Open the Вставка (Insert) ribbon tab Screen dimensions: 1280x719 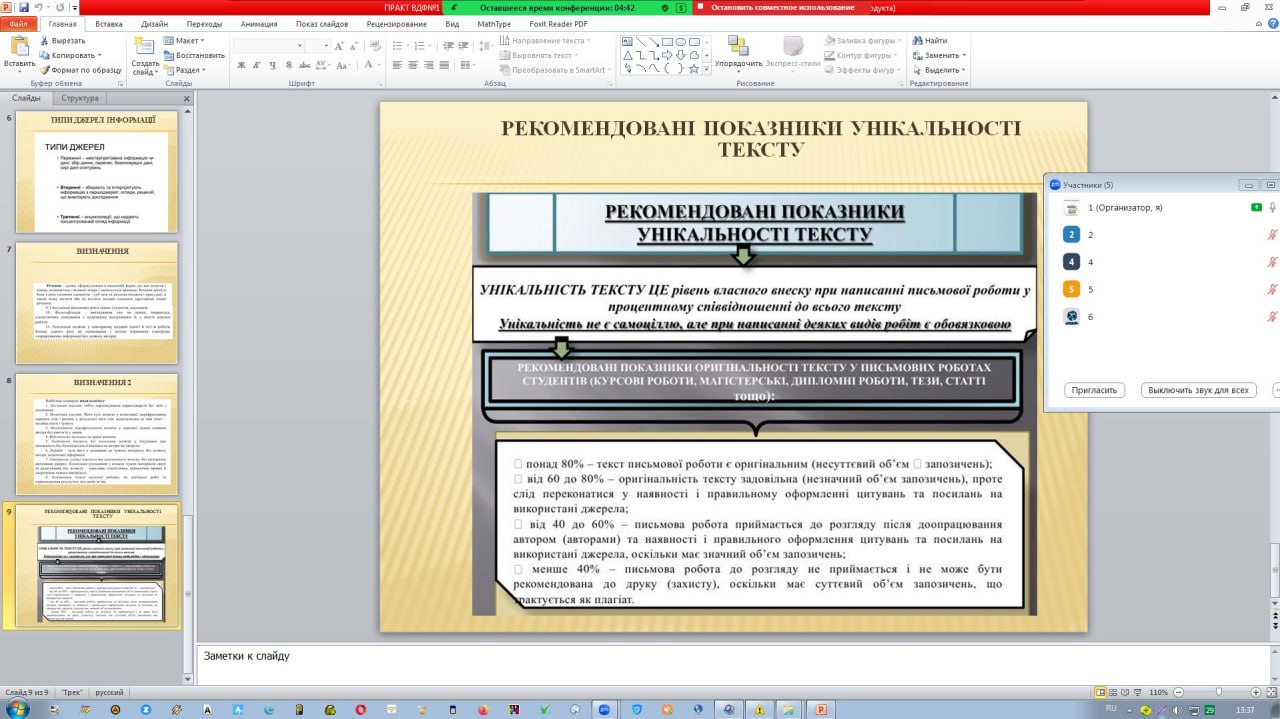point(109,23)
